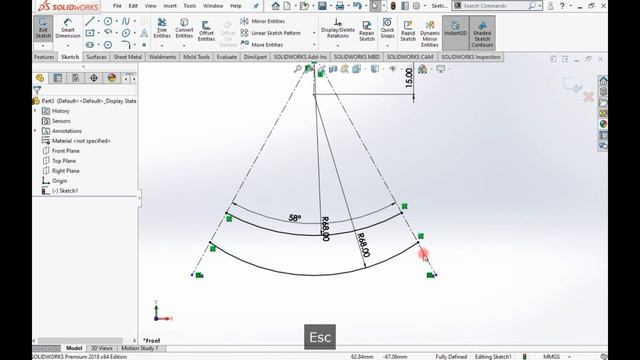
Task: Open the Edit menu
Action: [x=133, y=6]
